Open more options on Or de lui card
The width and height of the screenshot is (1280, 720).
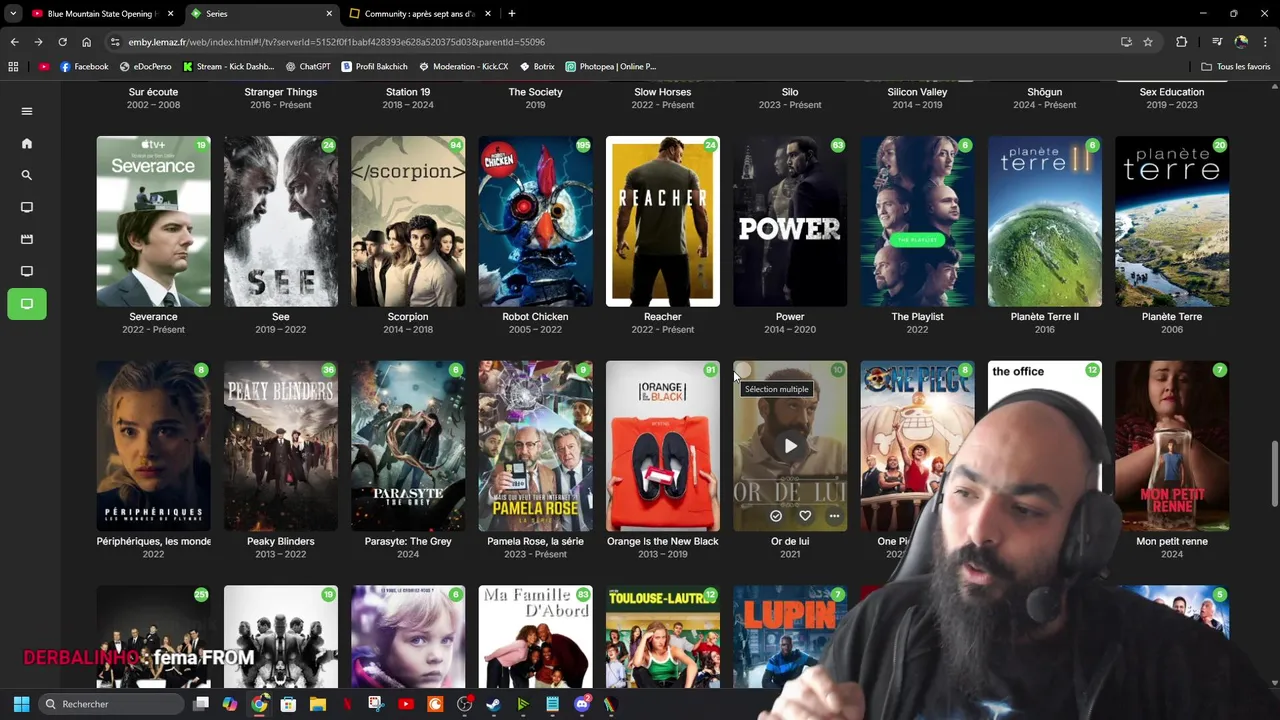pyautogui.click(x=834, y=516)
